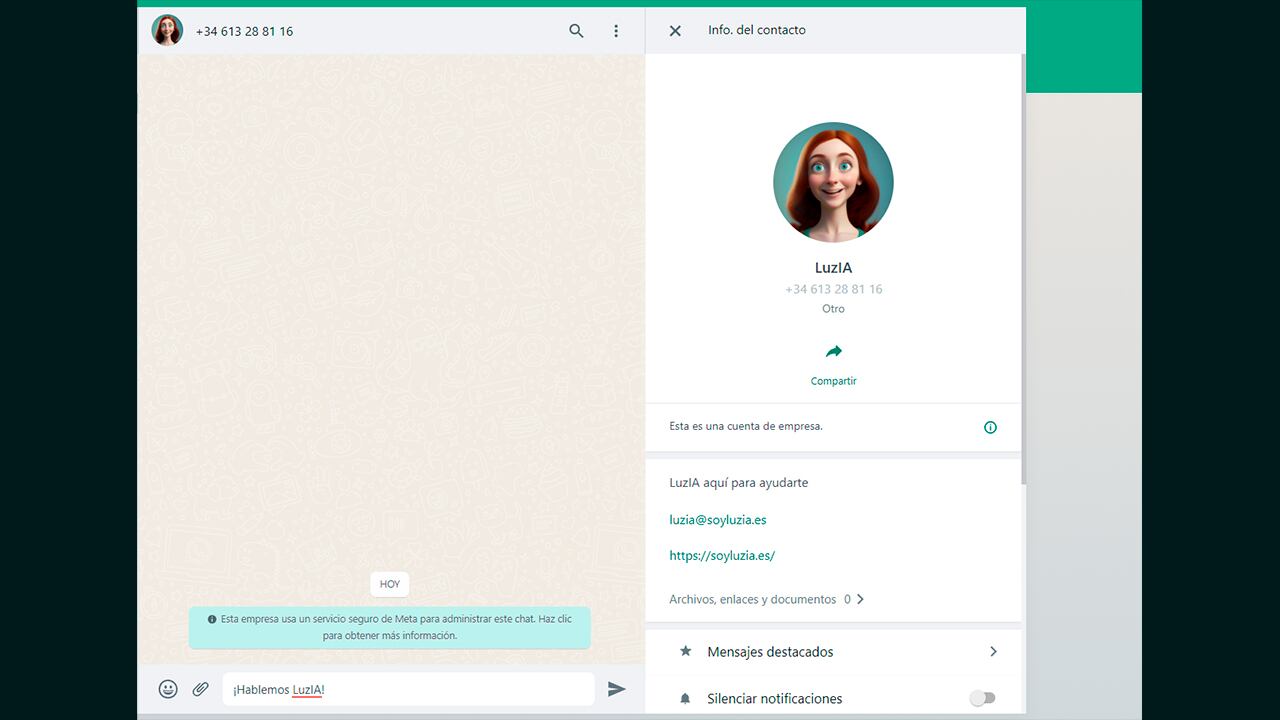1280x720 pixels.
Task: Click the contact avatar in the chat header
Action: [x=167, y=30]
